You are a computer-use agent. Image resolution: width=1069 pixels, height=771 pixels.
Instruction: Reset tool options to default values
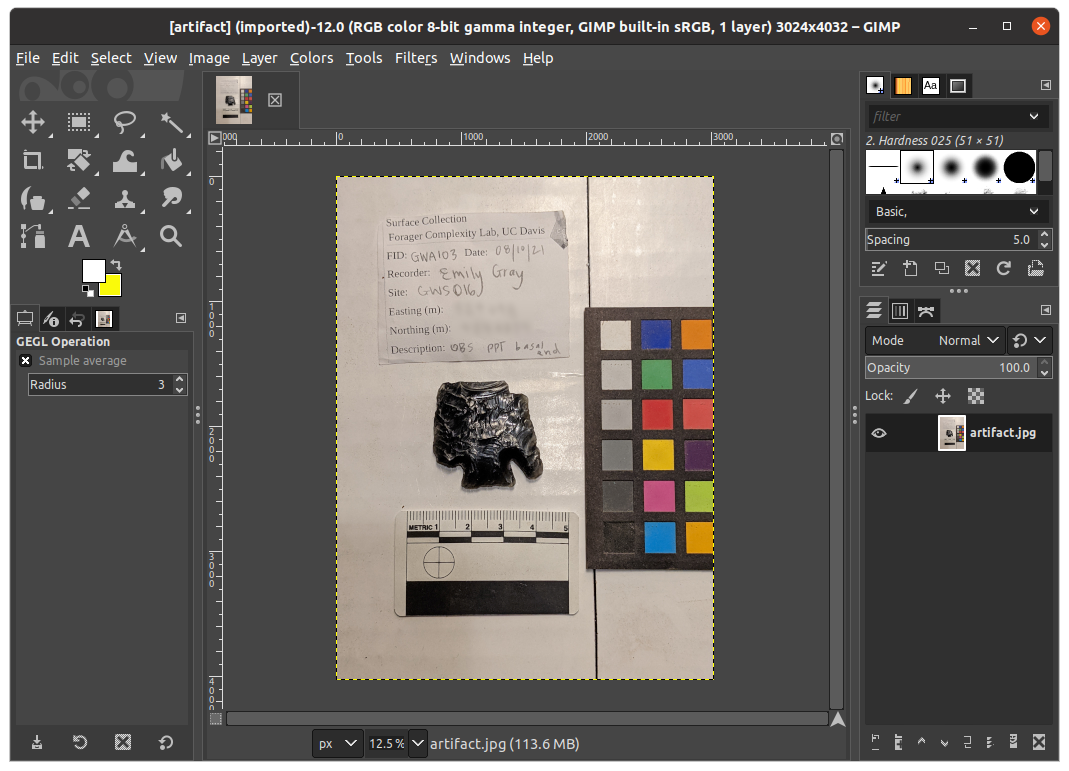click(x=166, y=742)
